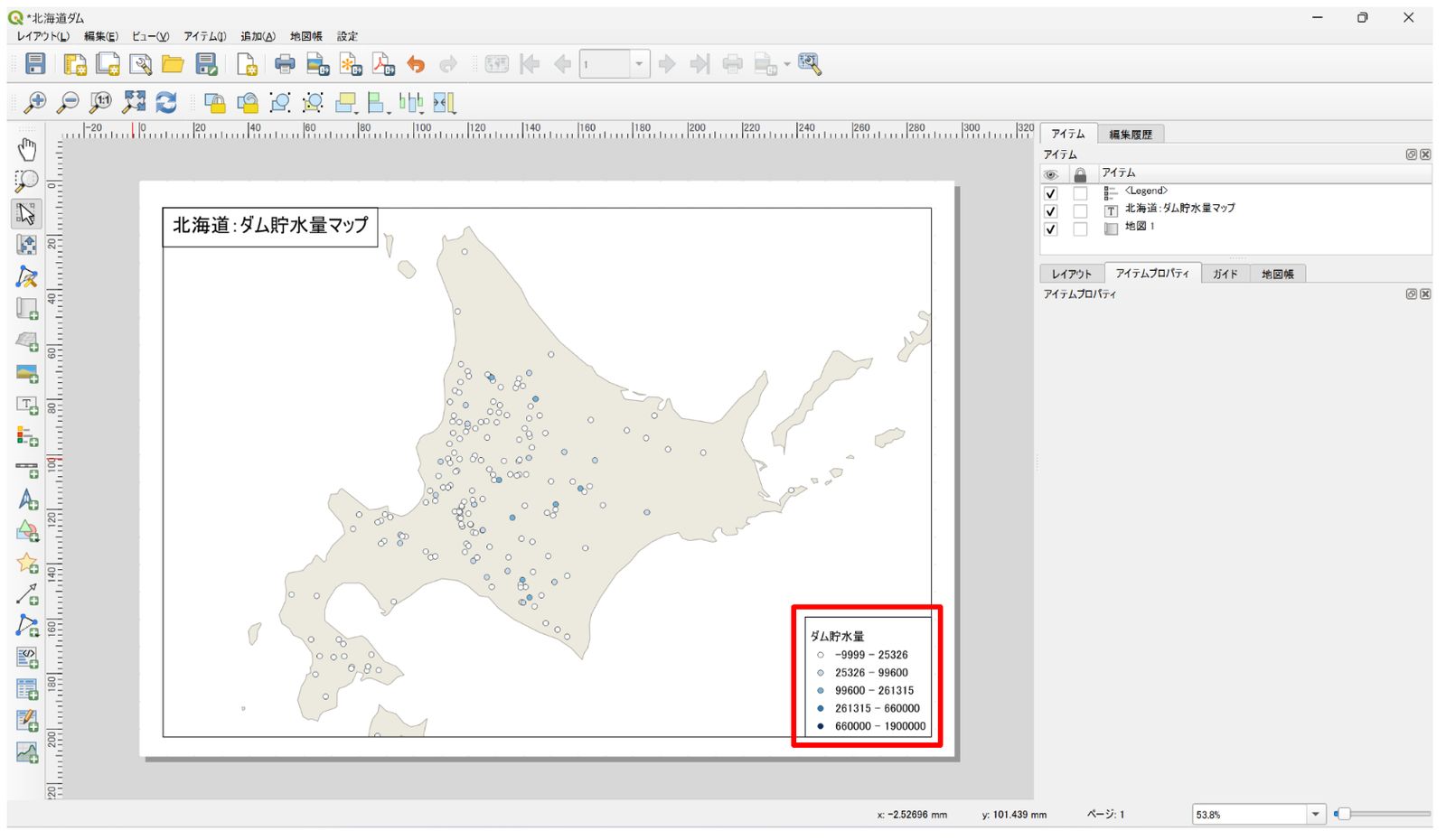Screen dimensions: 1446x840
Task: Print the layout using the printer icon
Action: 285,63
